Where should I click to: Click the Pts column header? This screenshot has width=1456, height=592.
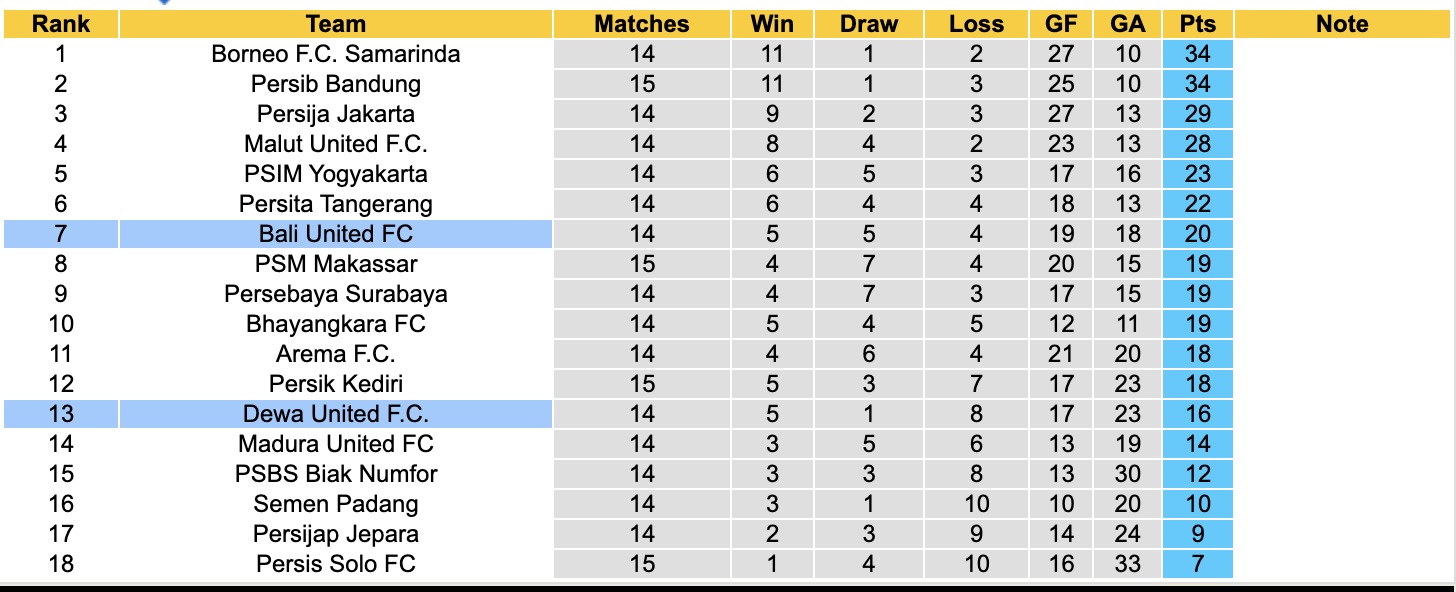[1197, 24]
